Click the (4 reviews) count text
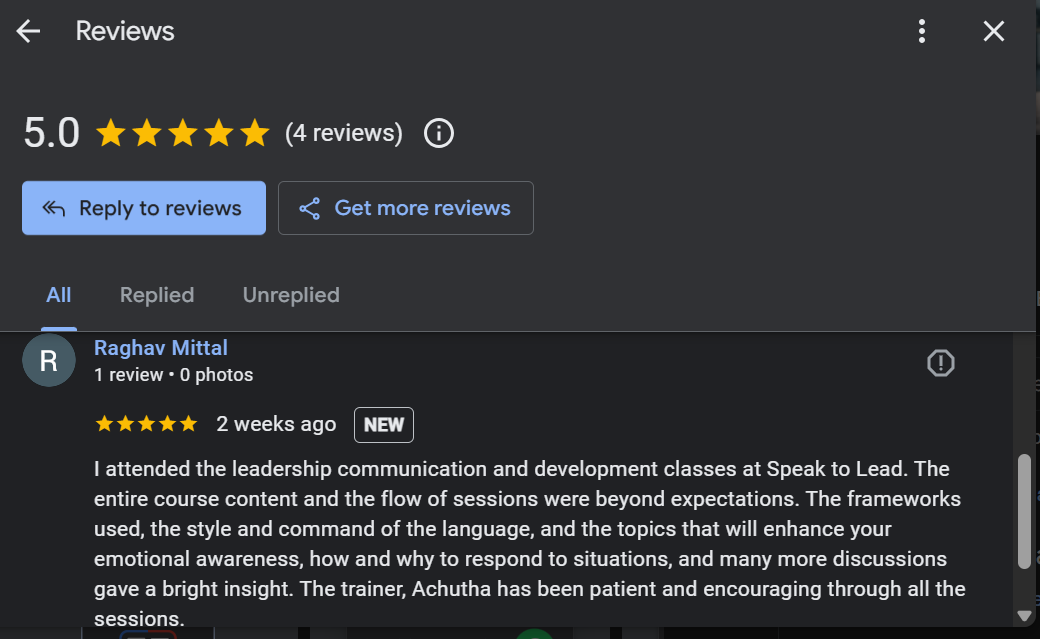This screenshot has width=1040, height=639. coord(344,133)
